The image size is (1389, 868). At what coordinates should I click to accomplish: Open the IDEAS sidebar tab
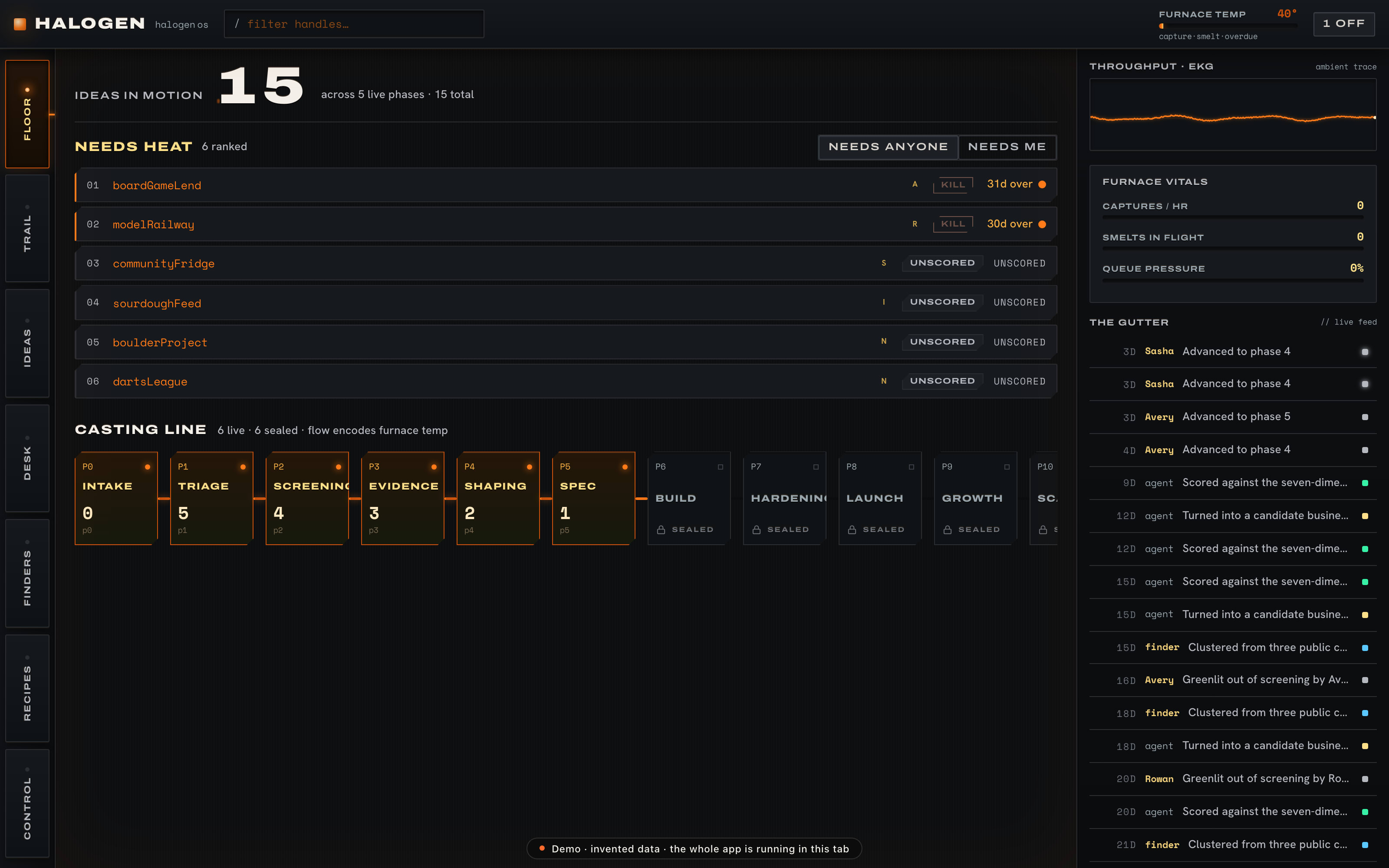(27, 343)
